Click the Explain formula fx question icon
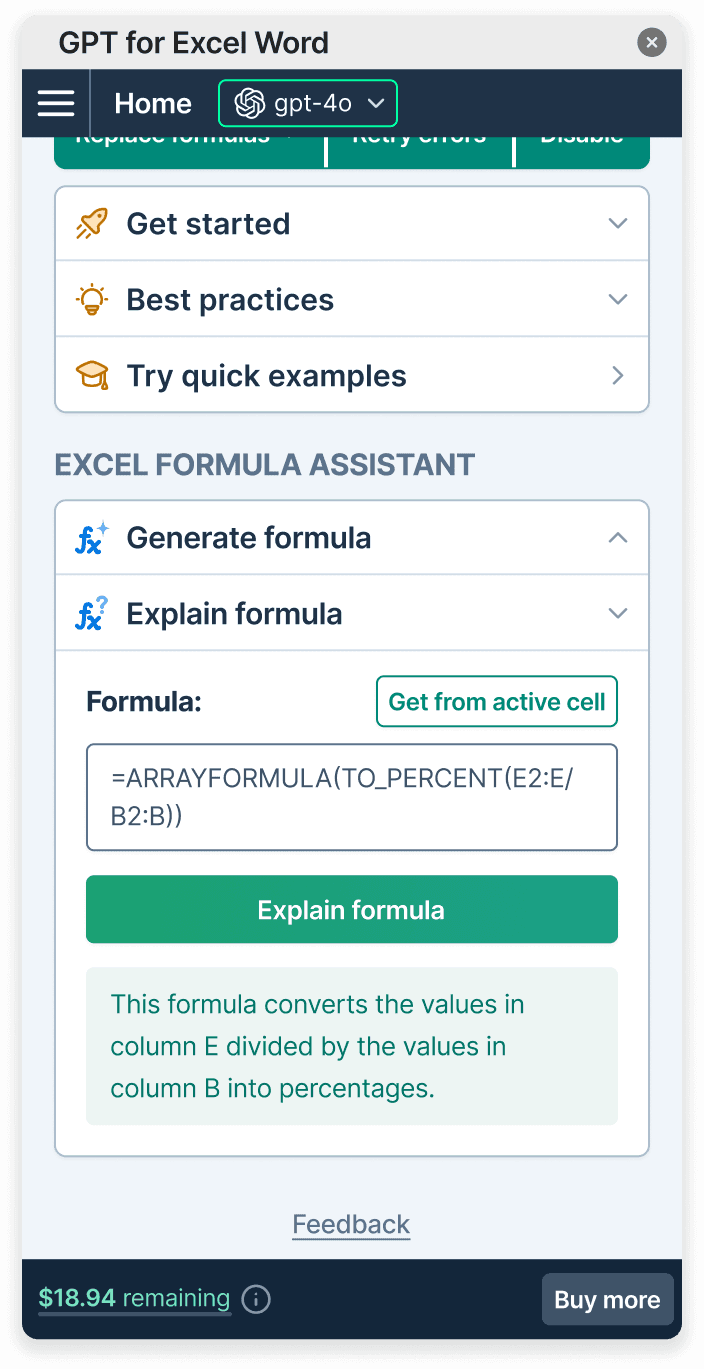704x1369 pixels. pos(92,614)
